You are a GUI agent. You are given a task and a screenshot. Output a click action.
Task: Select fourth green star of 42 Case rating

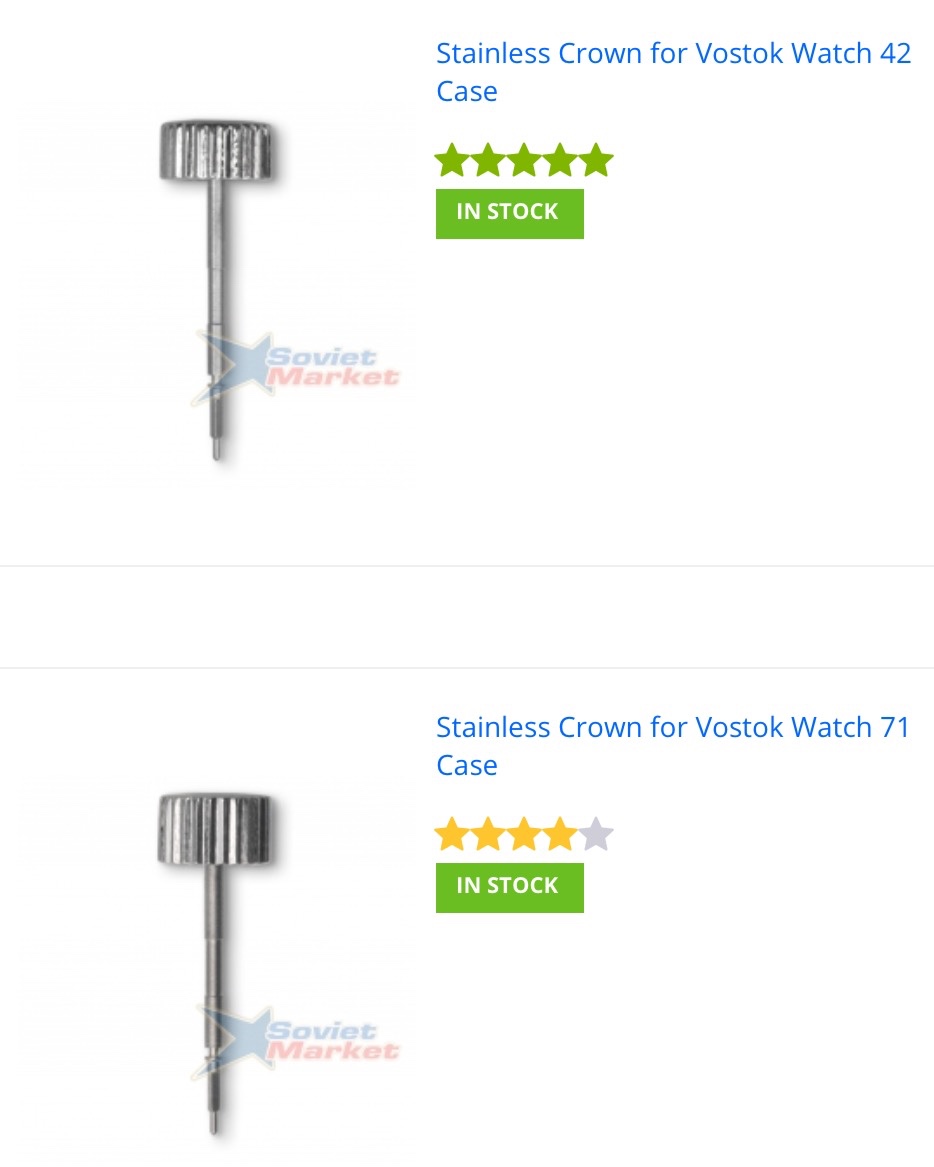coord(560,160)
